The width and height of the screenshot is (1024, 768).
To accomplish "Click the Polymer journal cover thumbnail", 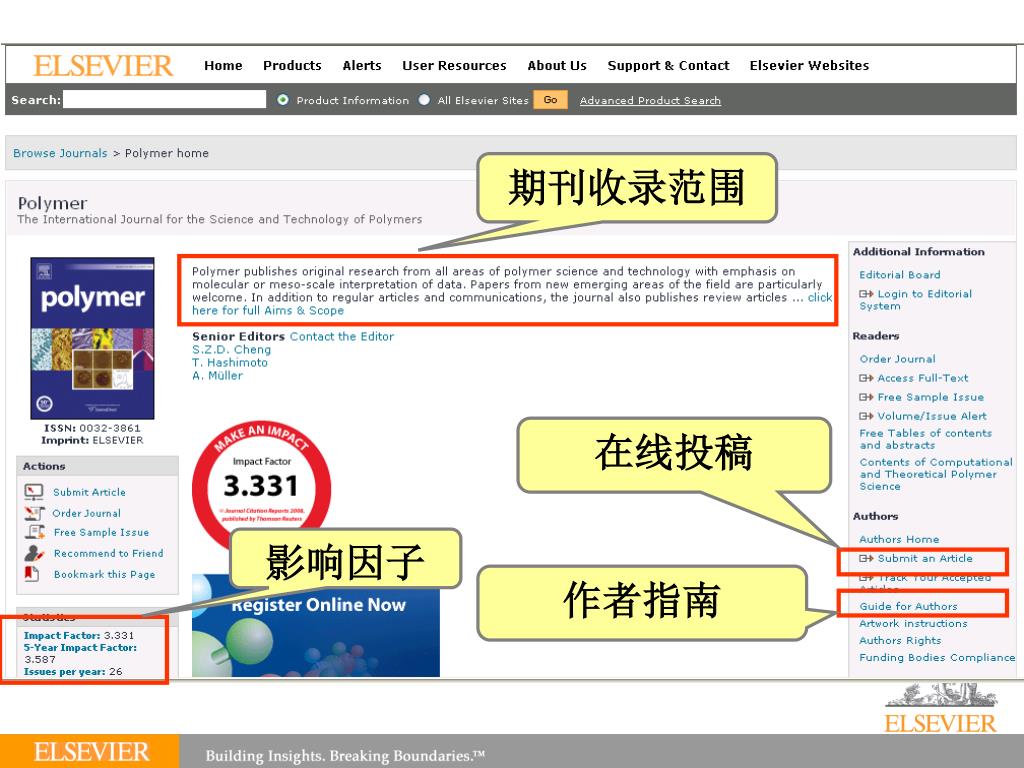I will coord(92,338).
